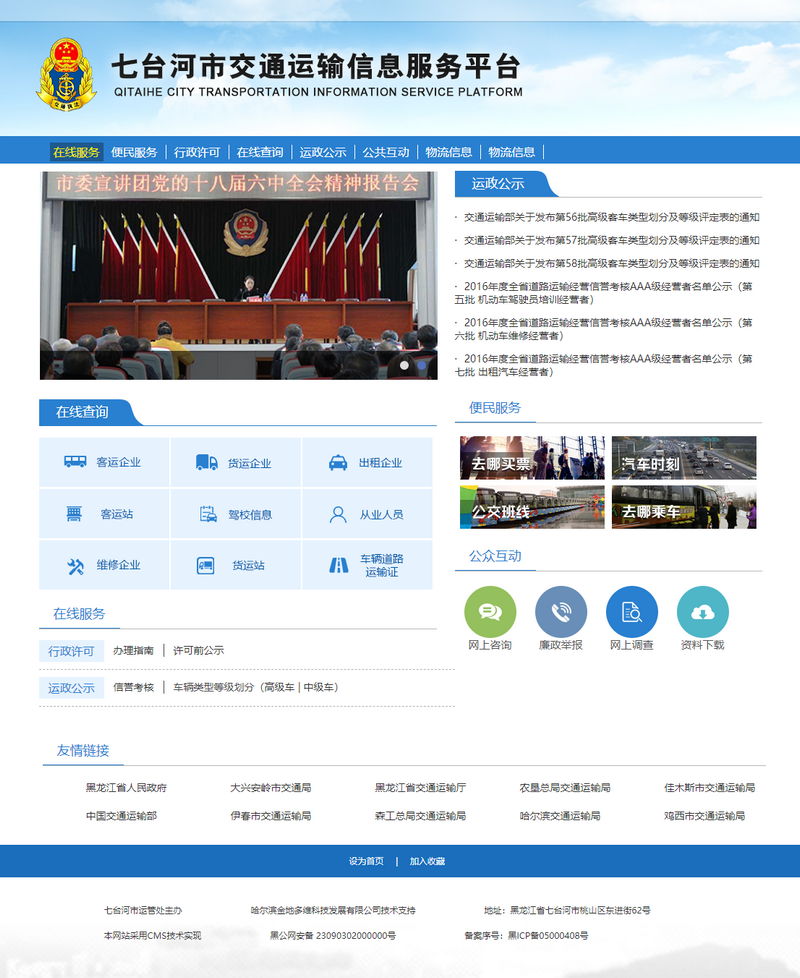
Task: Open the 货运企业 truck icon
Action: [x=207, y=462]
